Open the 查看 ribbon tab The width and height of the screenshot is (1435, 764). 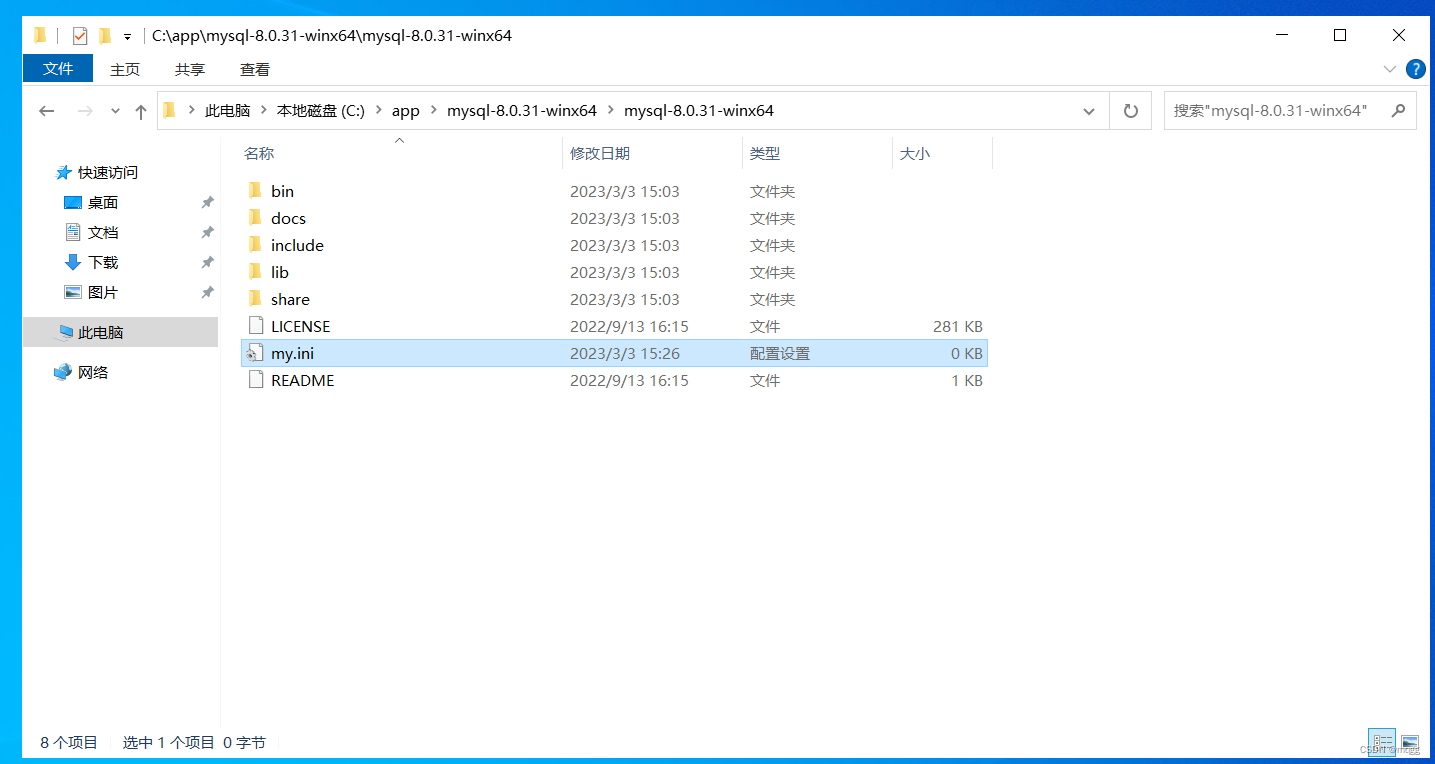click(x=255, y=69)
